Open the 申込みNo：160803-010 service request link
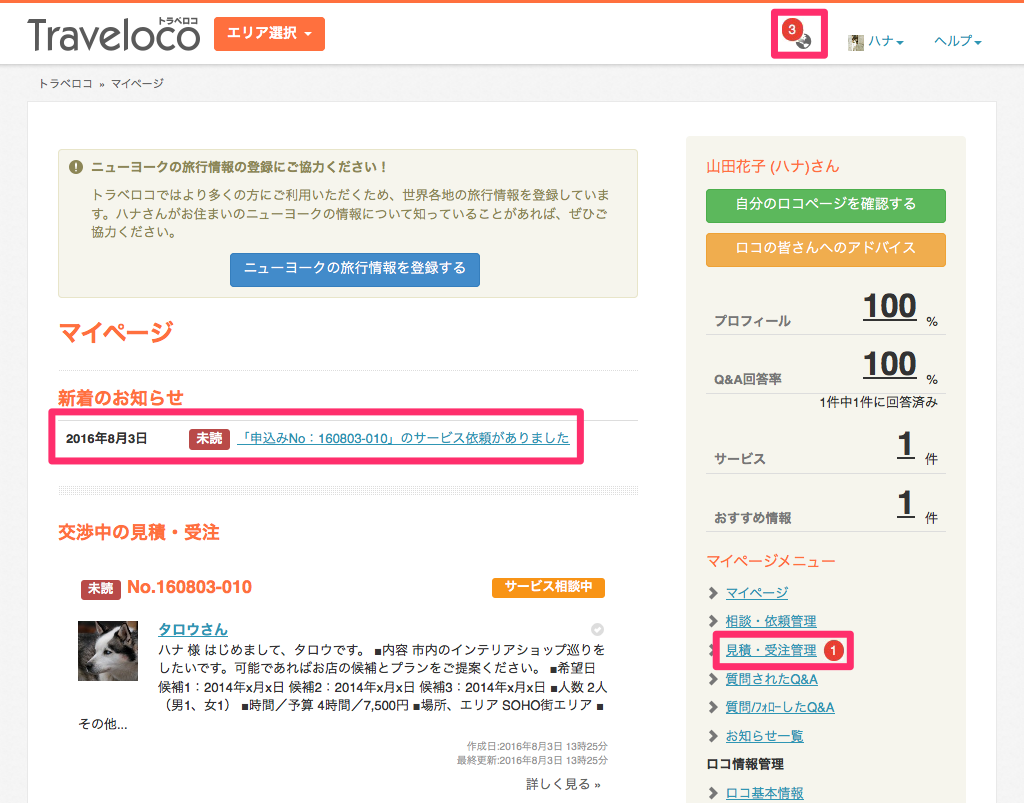 click(x=403, y=438)
